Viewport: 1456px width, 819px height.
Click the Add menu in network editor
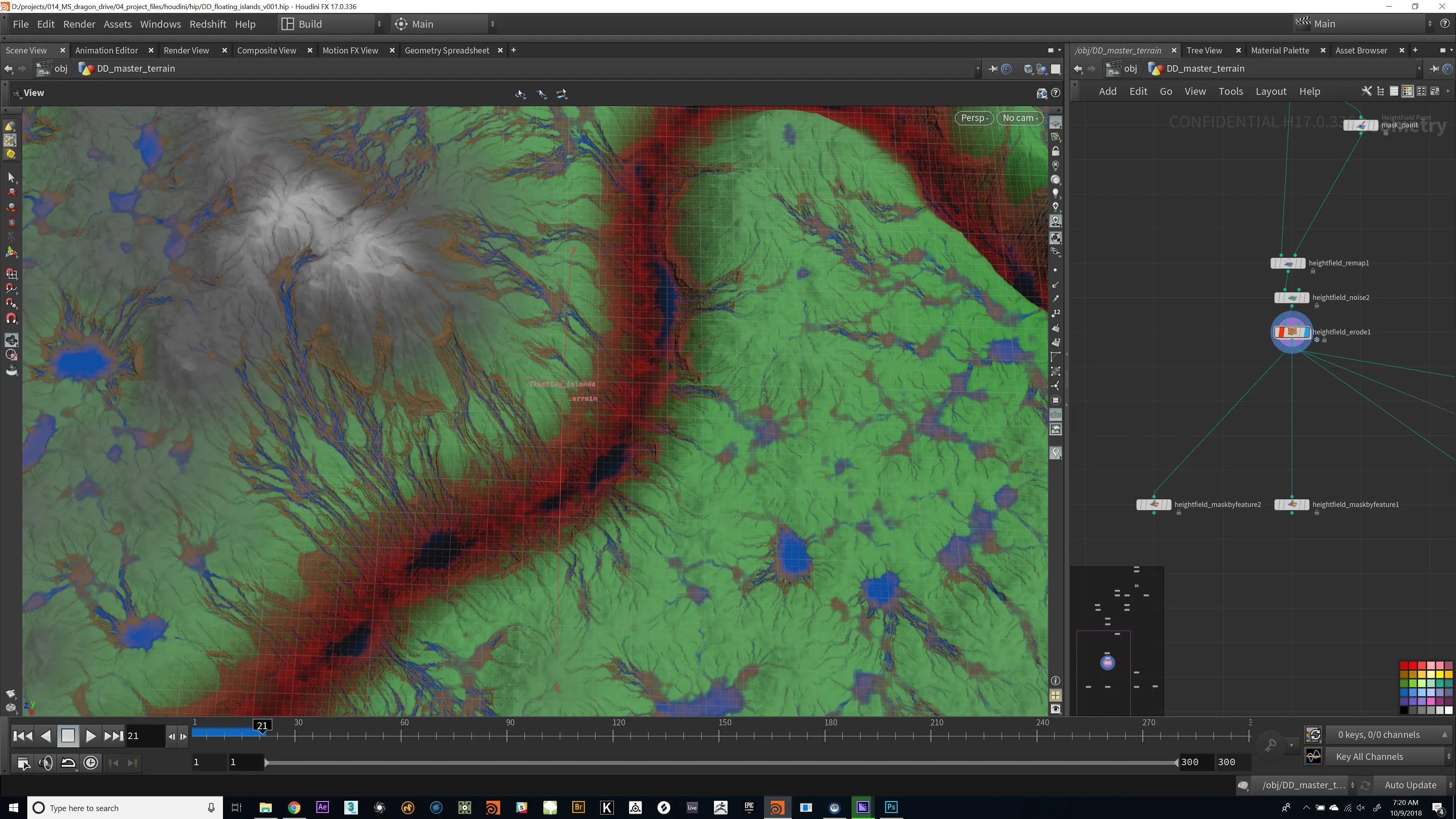1107,91
